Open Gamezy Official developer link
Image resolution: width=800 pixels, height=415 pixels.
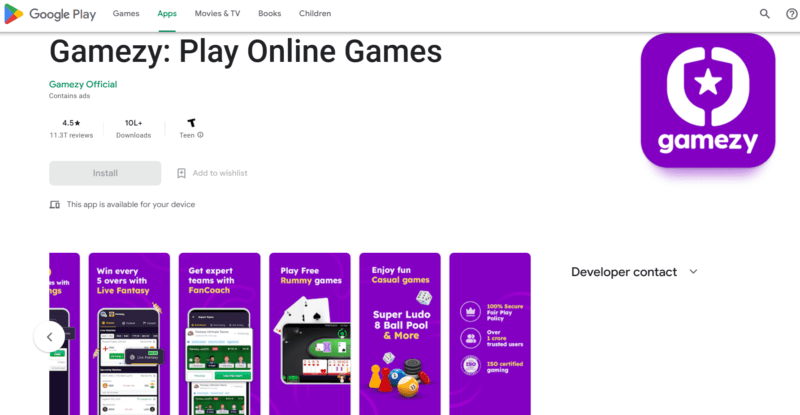coord(83,84)
